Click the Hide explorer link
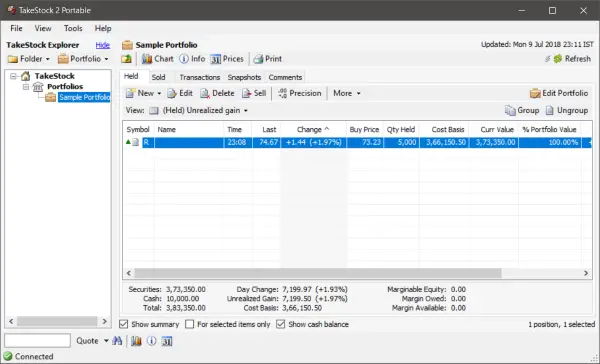The height and width of the screenshot is (364, 600). 103,45
